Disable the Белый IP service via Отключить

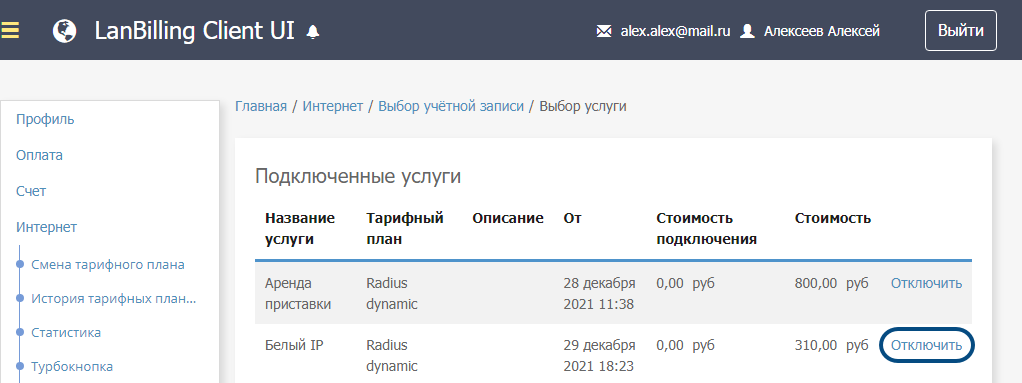pos(926,345)
